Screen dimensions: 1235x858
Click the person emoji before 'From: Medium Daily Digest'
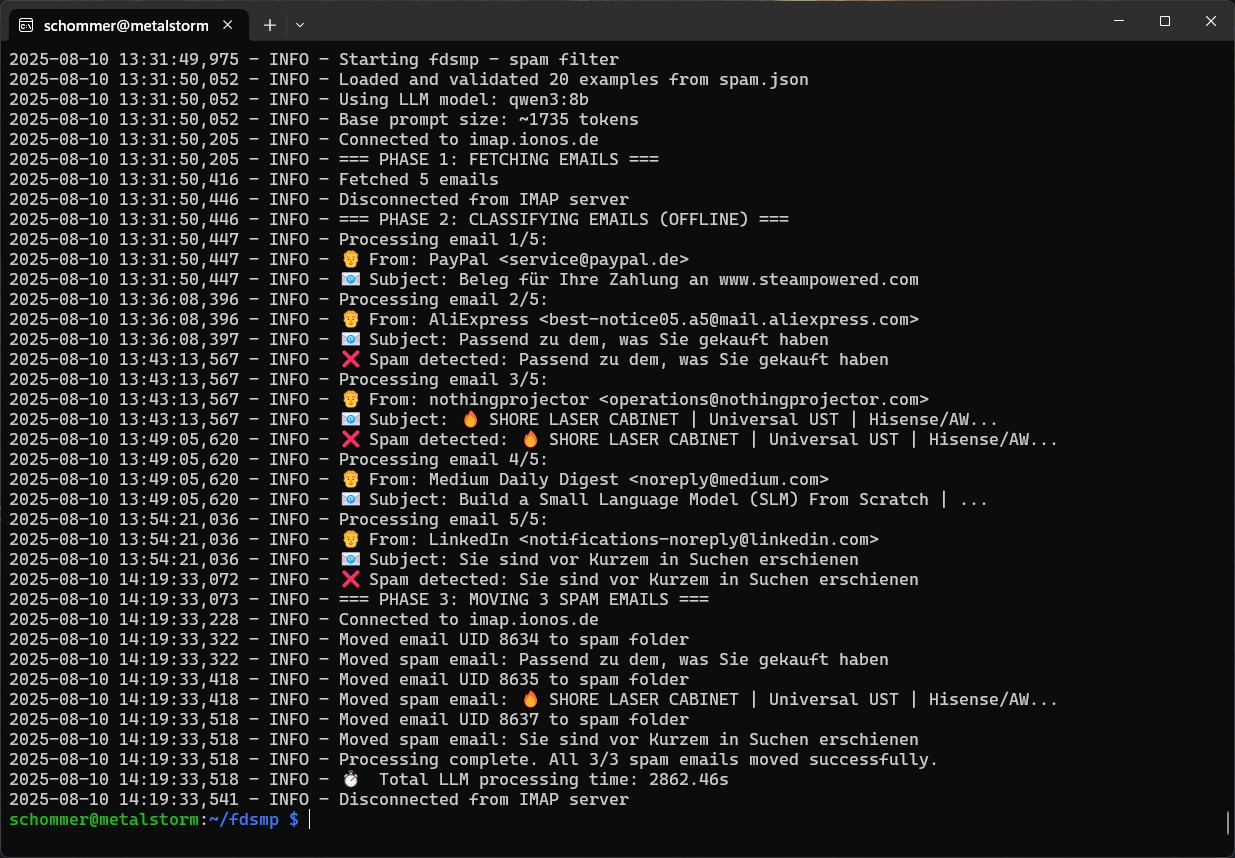click(x=349, y=479)
